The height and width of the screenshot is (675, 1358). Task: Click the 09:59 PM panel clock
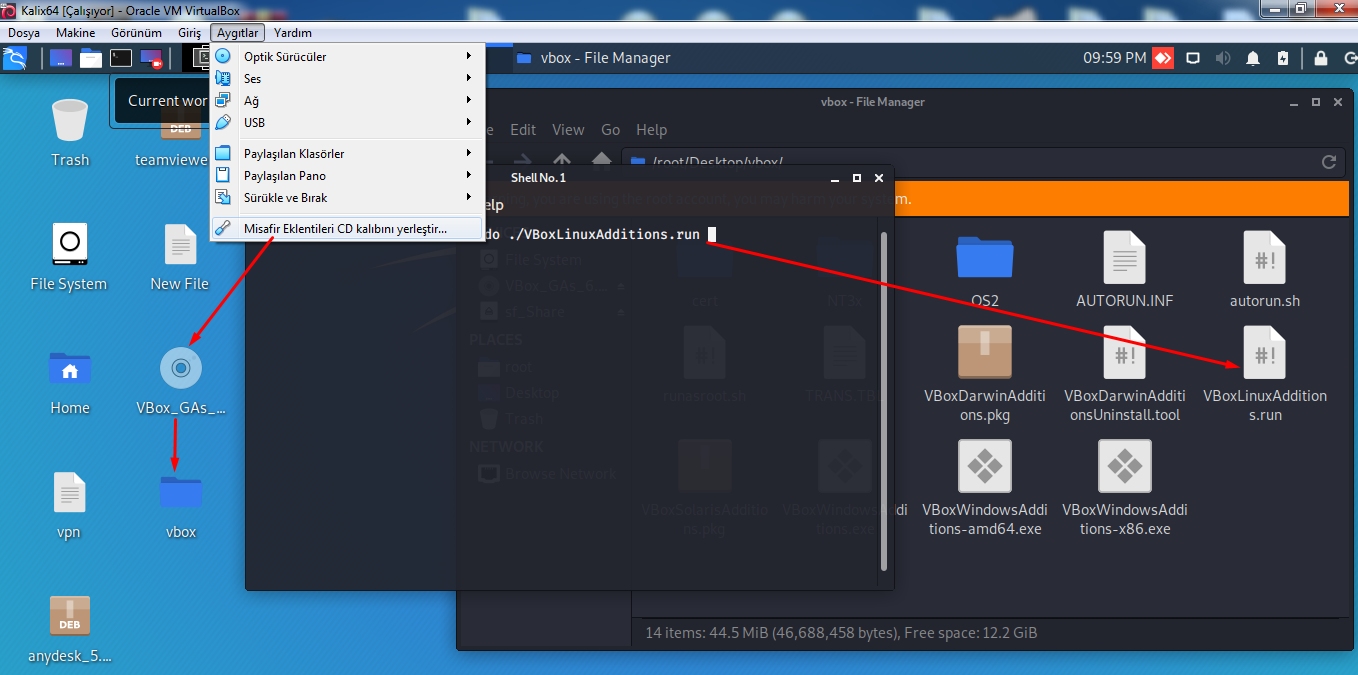pos(1114,58)
